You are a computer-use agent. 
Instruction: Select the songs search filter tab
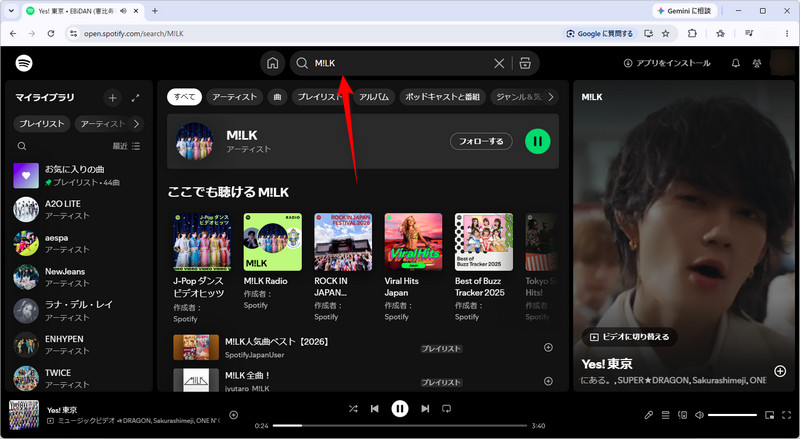(x=278, y=97)
